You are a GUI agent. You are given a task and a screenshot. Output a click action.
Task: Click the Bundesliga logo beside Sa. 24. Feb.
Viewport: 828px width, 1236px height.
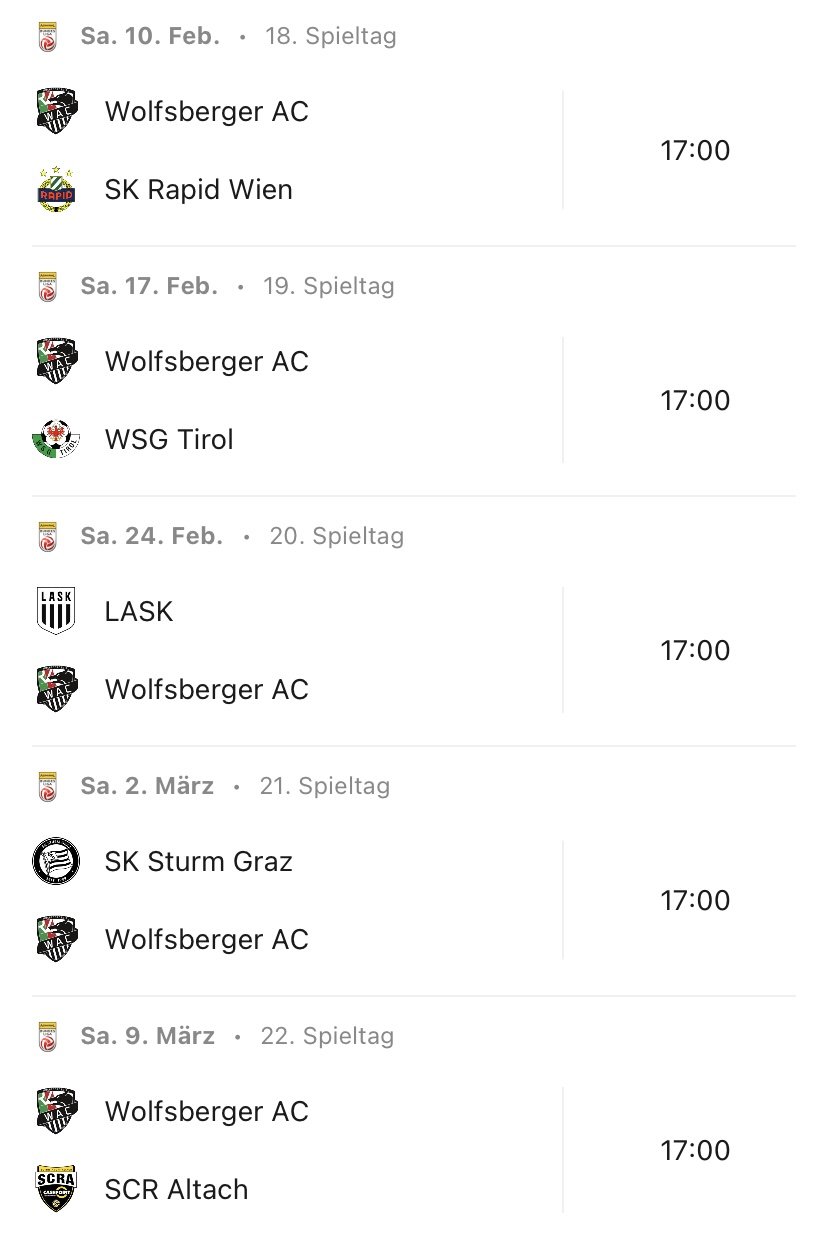(47, 537)
